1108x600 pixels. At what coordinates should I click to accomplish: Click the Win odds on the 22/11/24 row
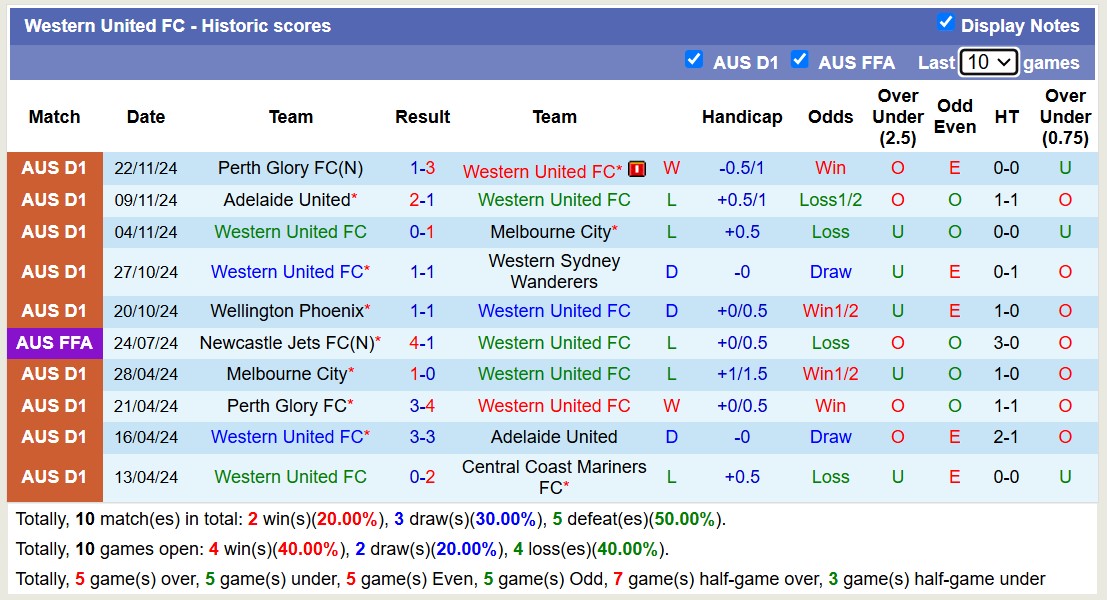[830, 168]
